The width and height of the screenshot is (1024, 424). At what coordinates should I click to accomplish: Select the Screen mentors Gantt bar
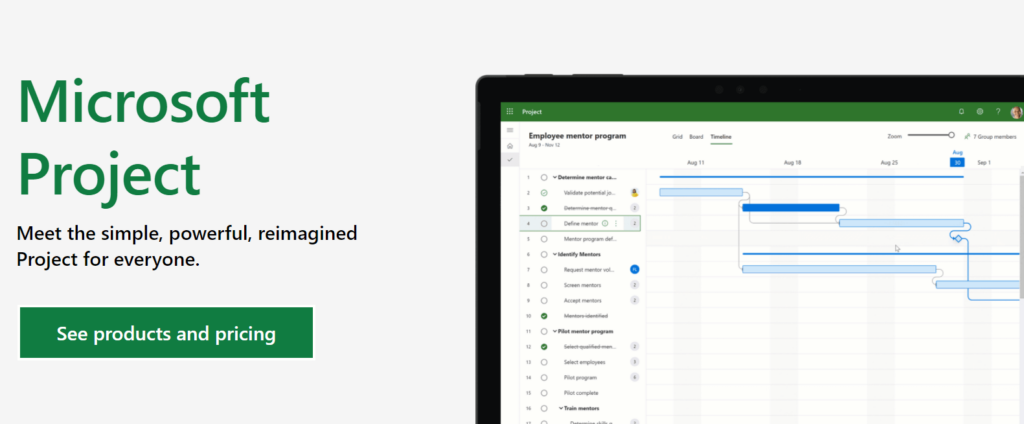(x=978, y=284)
